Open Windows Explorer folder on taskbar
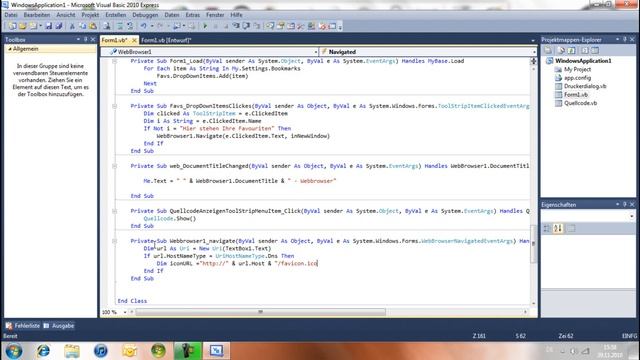The height and width of the screenshot is (360, 640). 72,351
